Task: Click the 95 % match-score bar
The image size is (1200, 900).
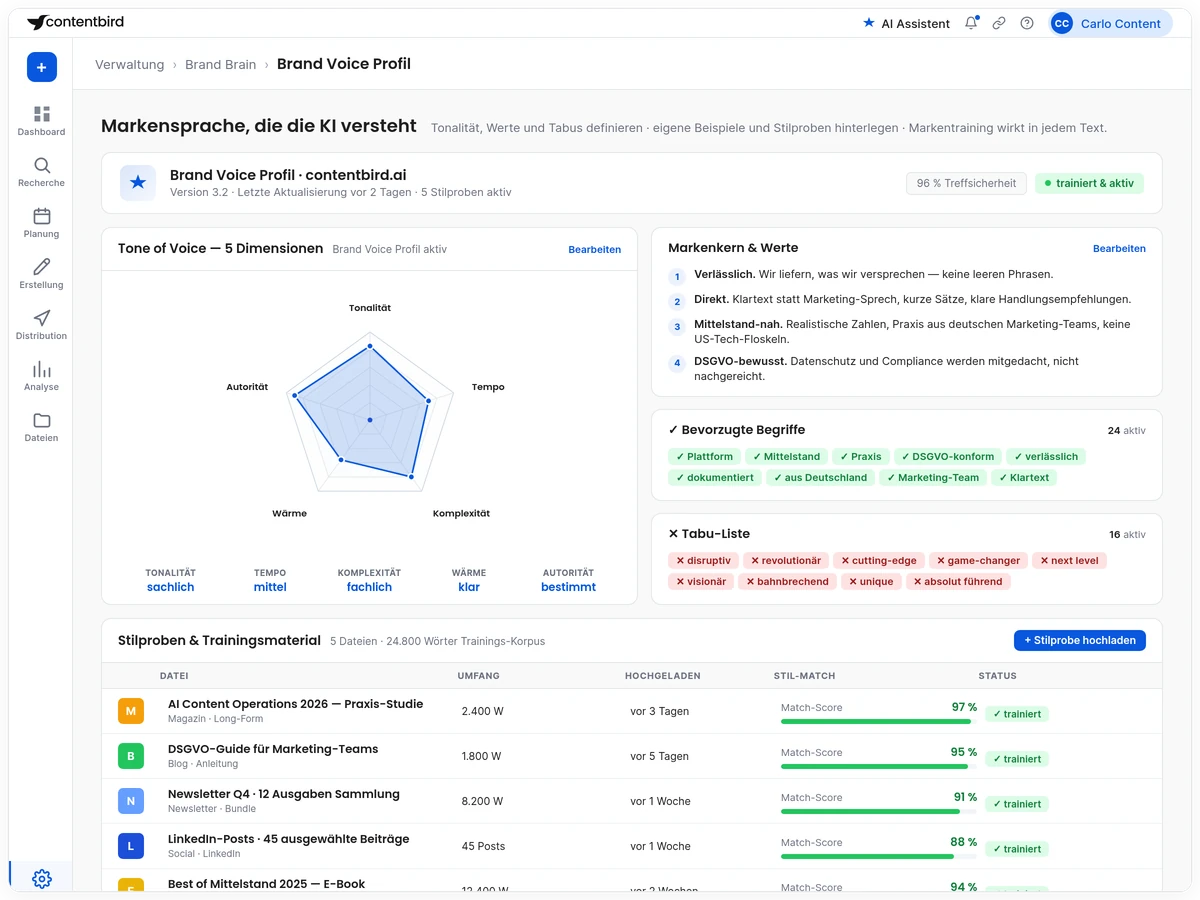Action: 879,766
